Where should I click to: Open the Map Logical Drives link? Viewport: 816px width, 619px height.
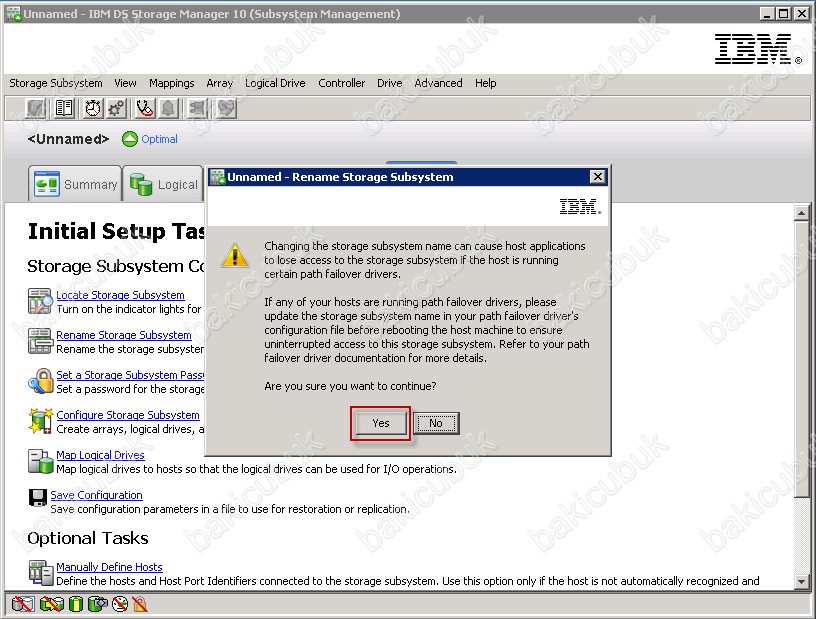click(100, 455)
